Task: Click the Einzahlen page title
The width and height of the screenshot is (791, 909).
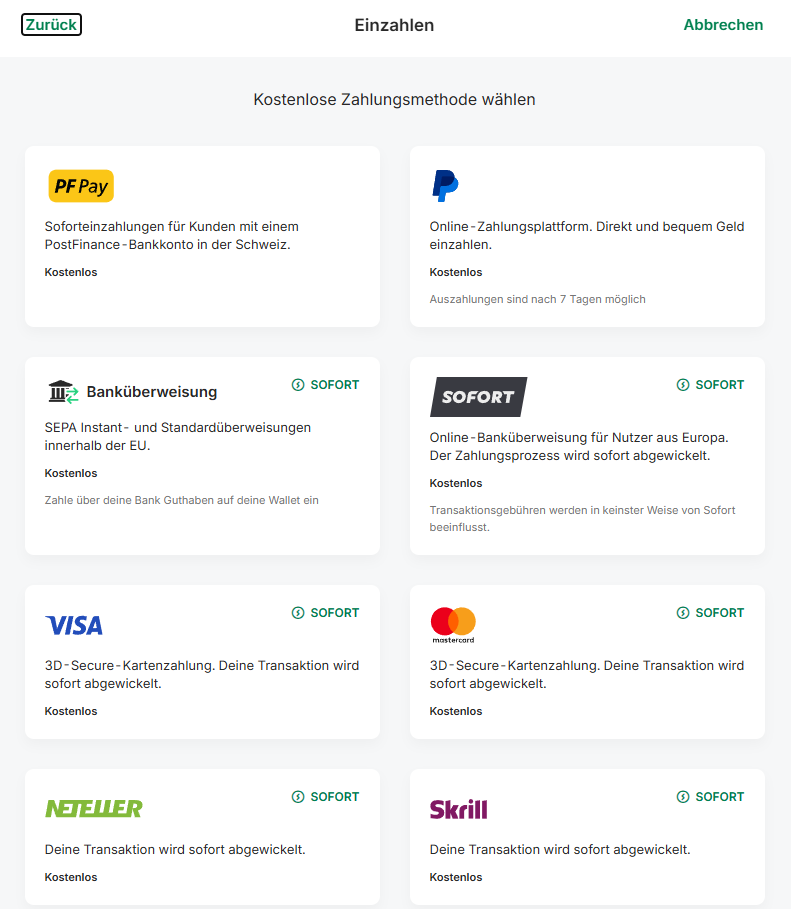Action: tap(394, 25)
